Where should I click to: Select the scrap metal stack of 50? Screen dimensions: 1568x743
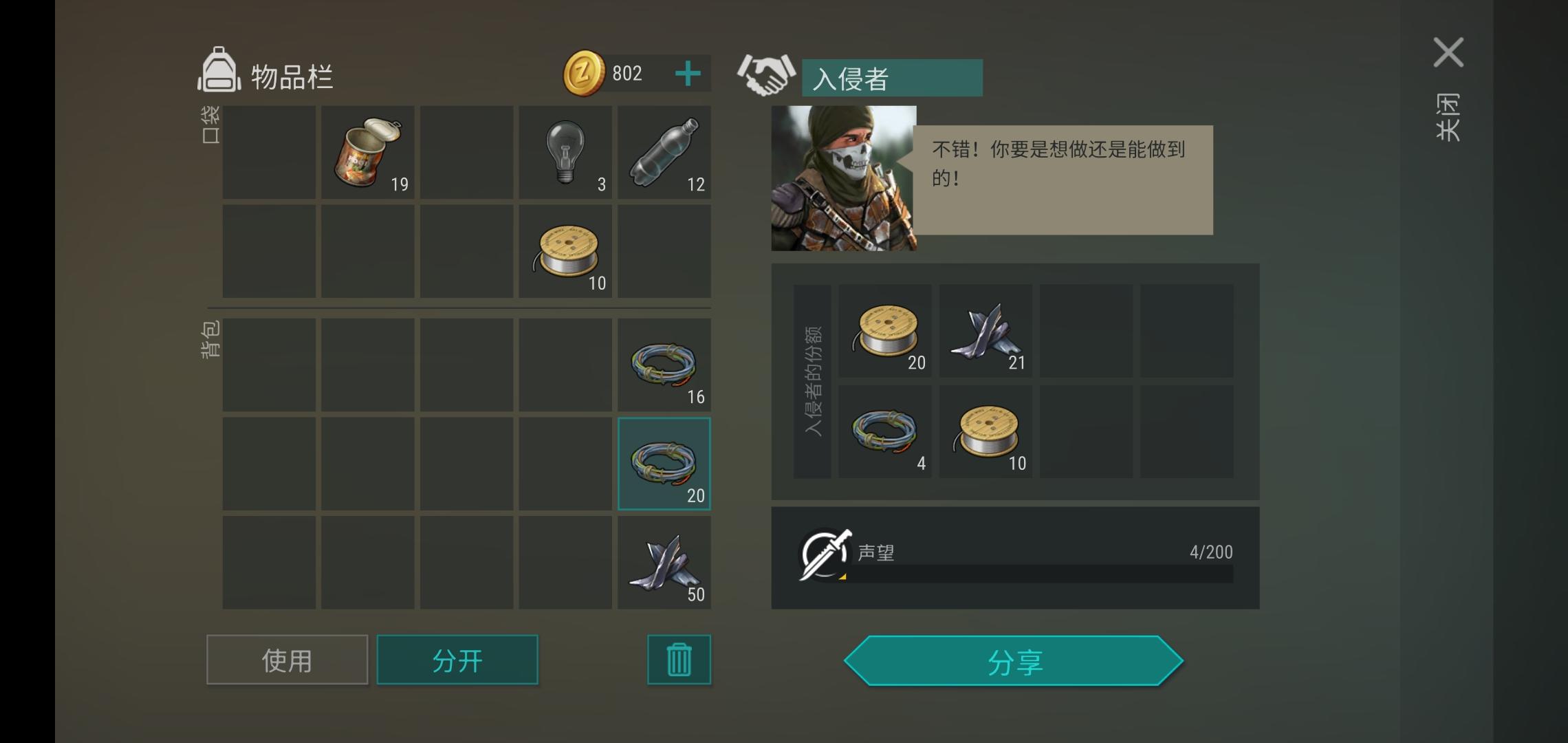tap(664, 563)
